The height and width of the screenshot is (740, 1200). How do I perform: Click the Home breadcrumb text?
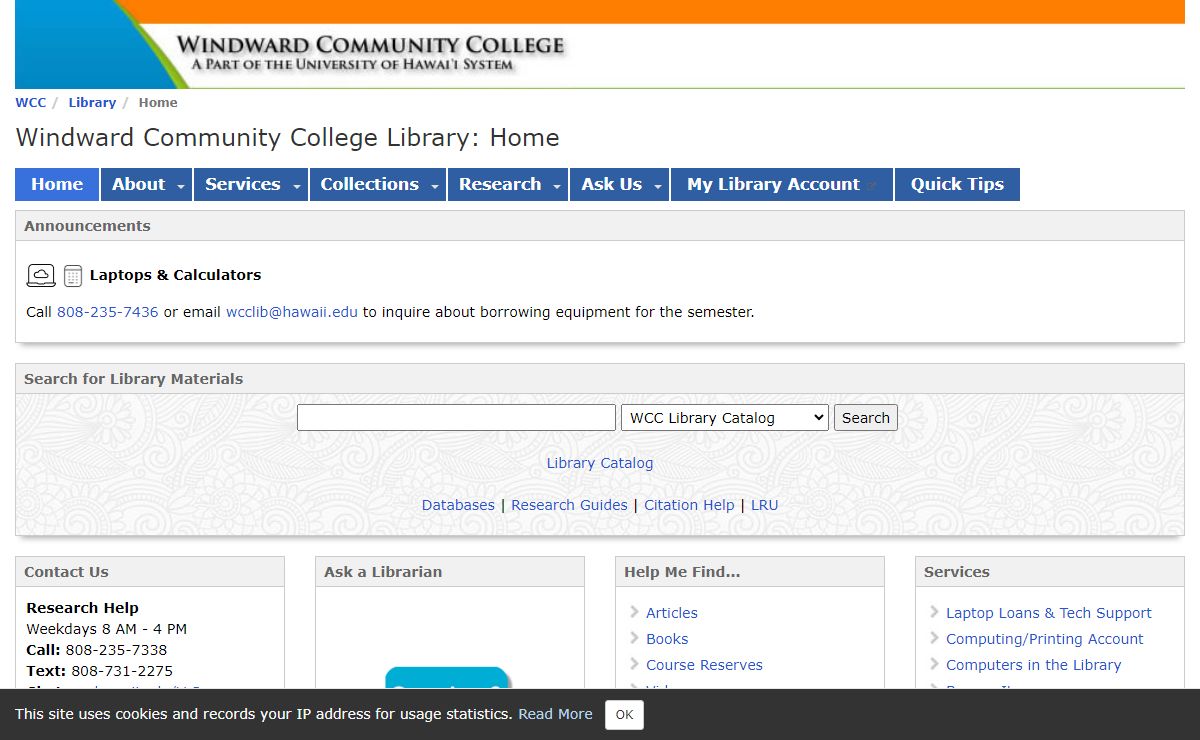[x=158, y=102]
